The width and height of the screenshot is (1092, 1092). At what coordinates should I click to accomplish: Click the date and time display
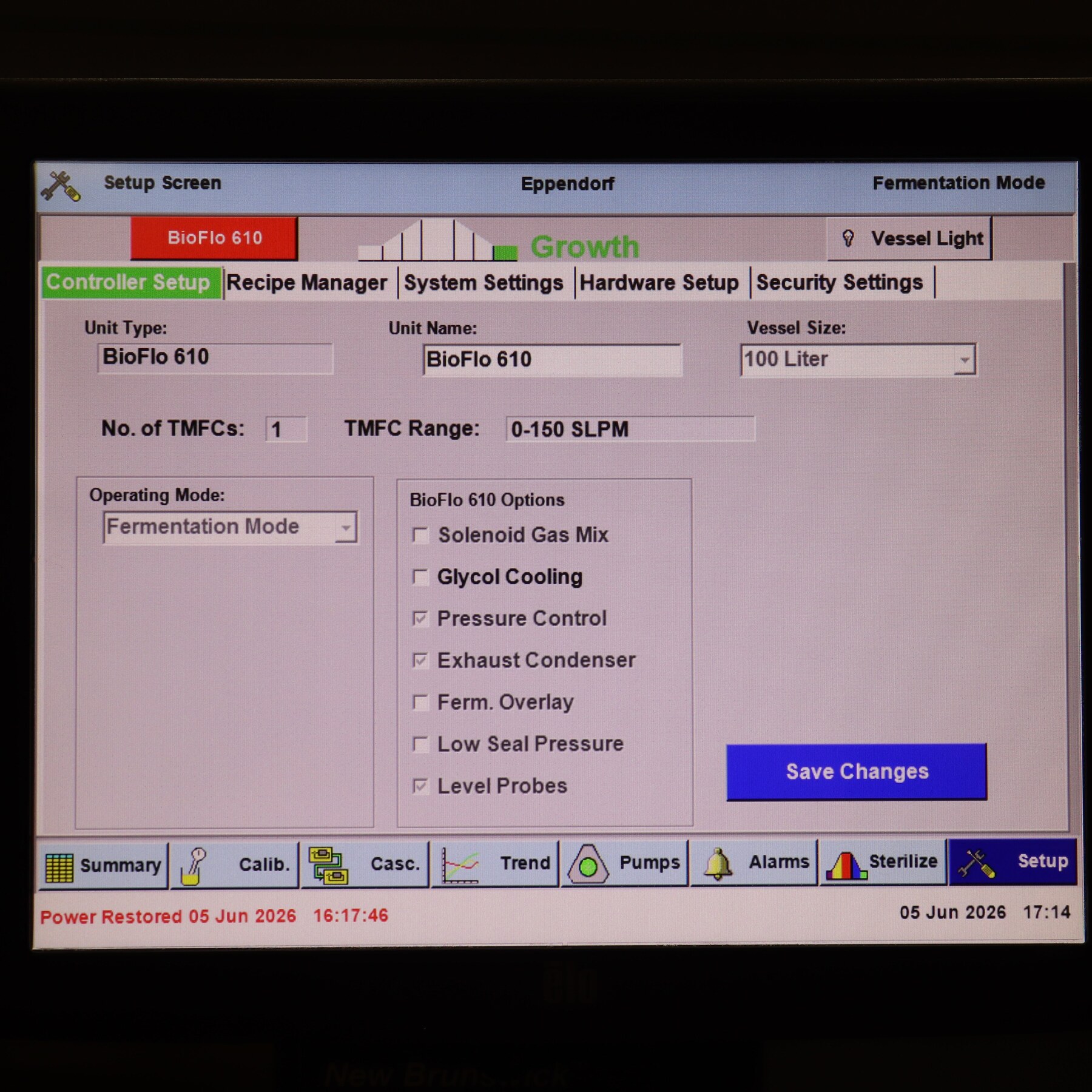pos(985,912)
